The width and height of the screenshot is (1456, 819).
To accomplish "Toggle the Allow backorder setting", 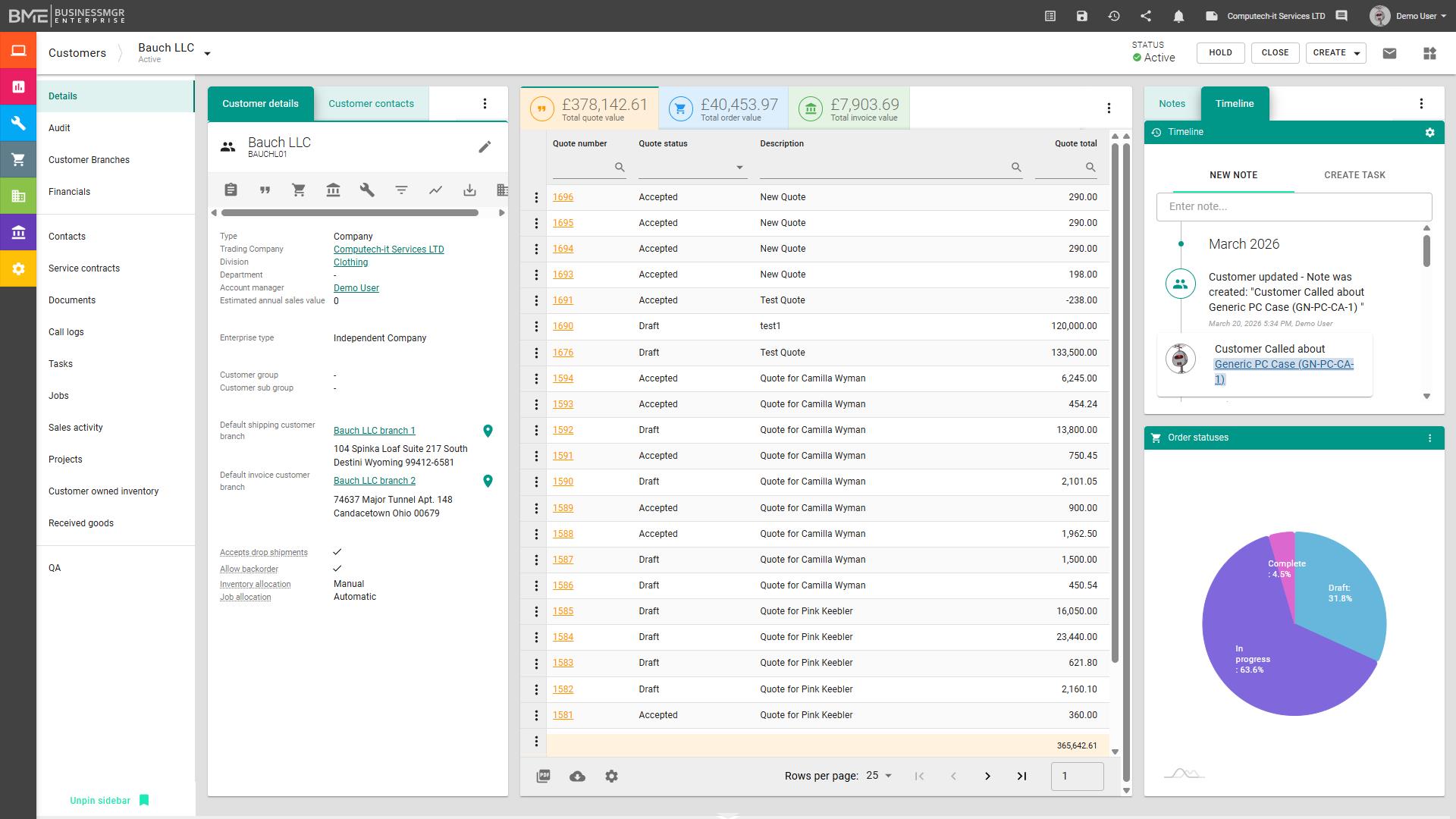I will (337, 569).
